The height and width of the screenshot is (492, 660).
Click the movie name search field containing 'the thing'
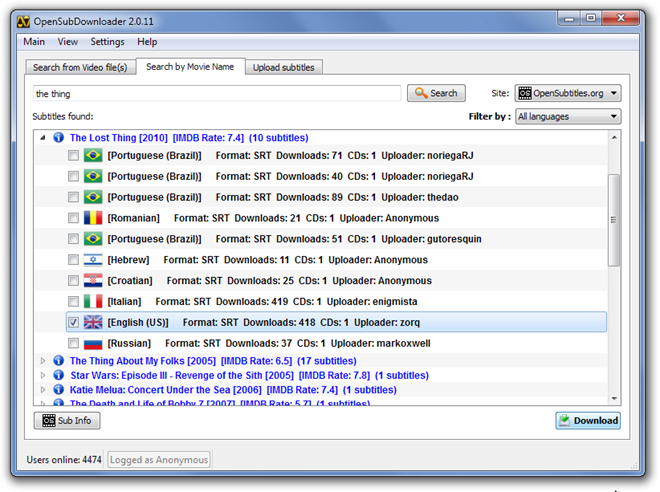point(217,93)
